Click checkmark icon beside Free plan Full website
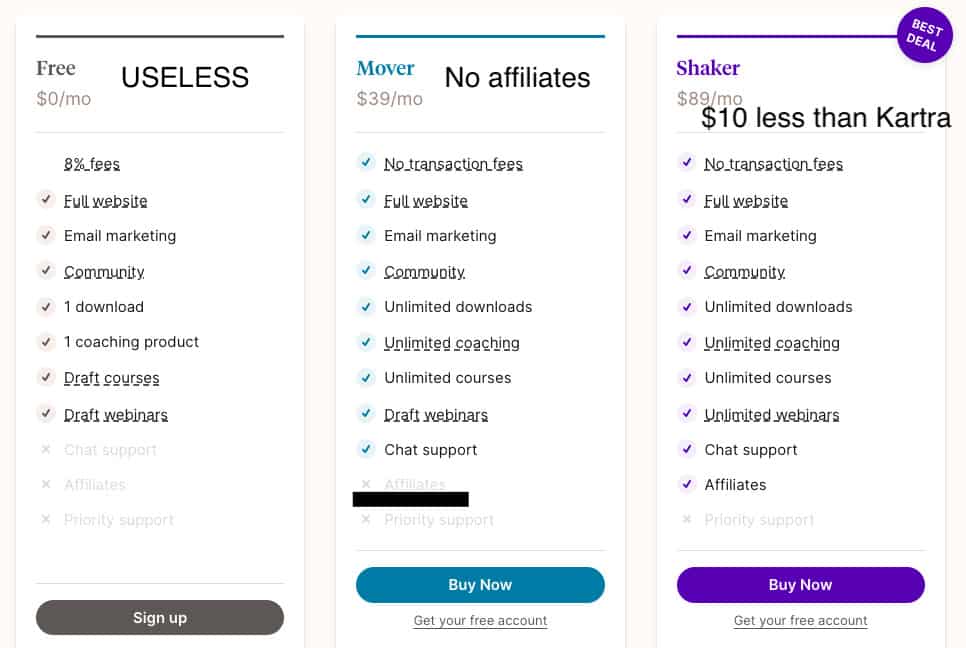 46,200
